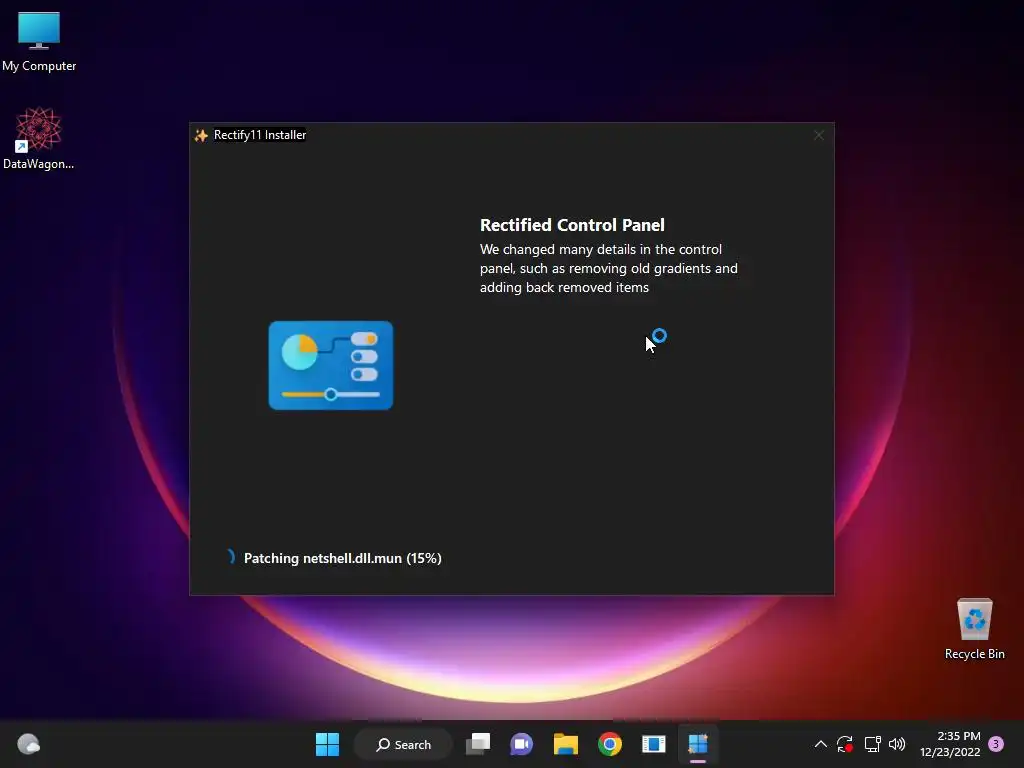Open the pinned app next to Chrome

pyautogui.click(x=653, y=744)
